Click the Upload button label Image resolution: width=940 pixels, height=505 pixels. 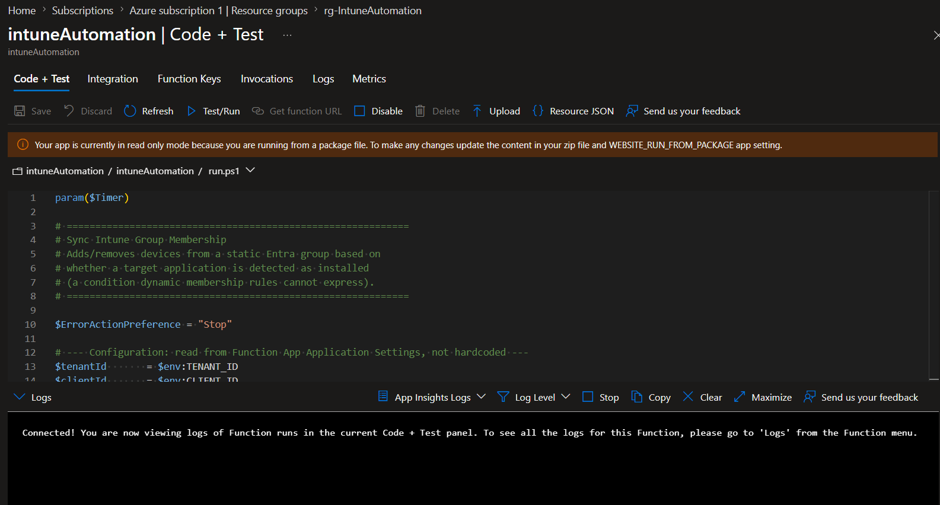pos(505,111)
